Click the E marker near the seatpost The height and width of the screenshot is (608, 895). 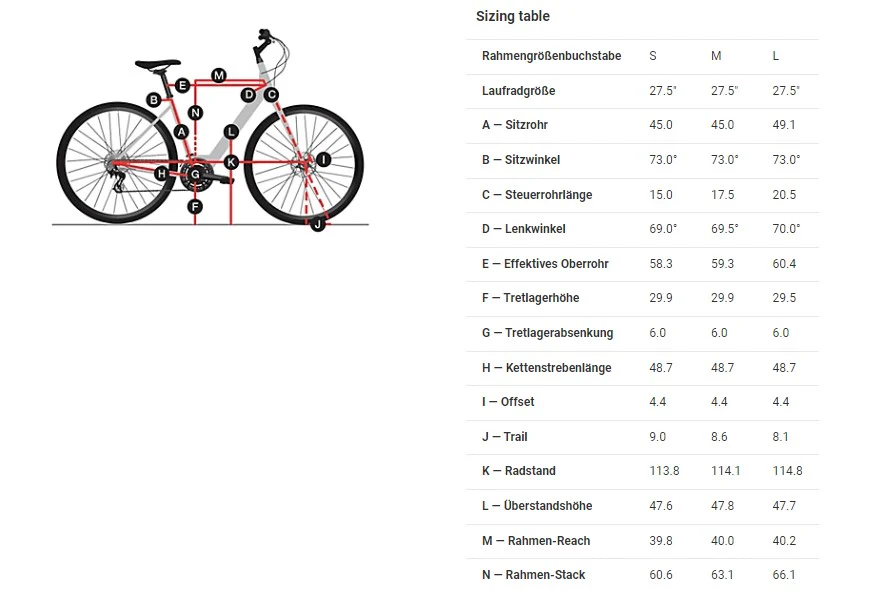[182, 86]
